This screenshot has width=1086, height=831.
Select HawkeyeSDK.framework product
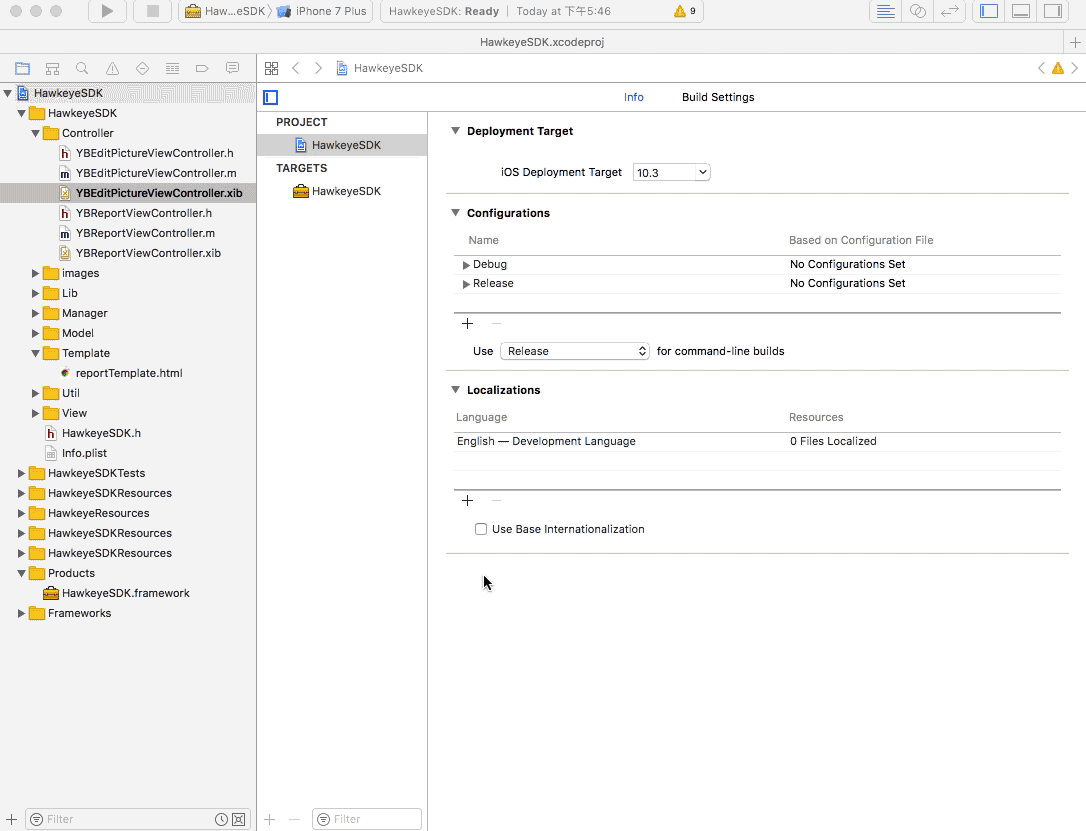(x=125, y=593)
